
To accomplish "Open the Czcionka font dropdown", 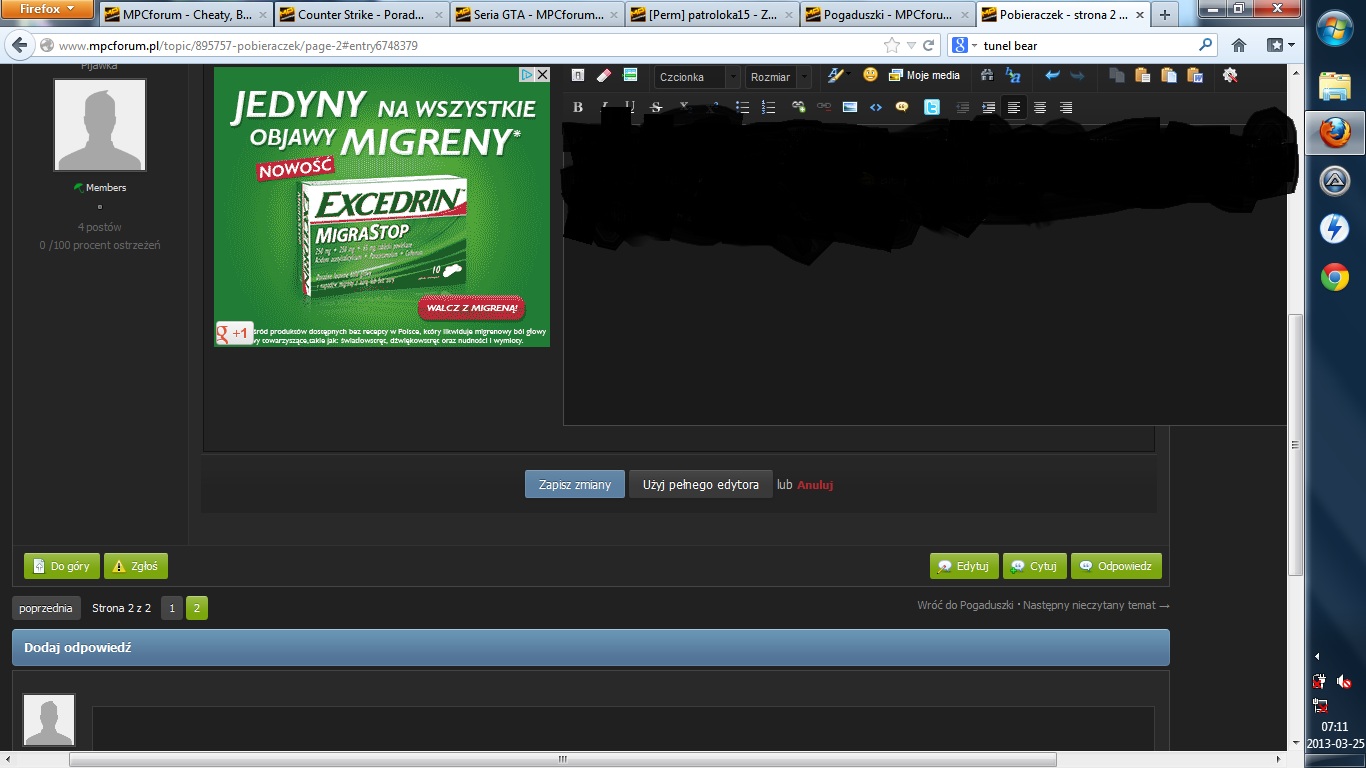I will pyautogui.click(x=697, y=77).
